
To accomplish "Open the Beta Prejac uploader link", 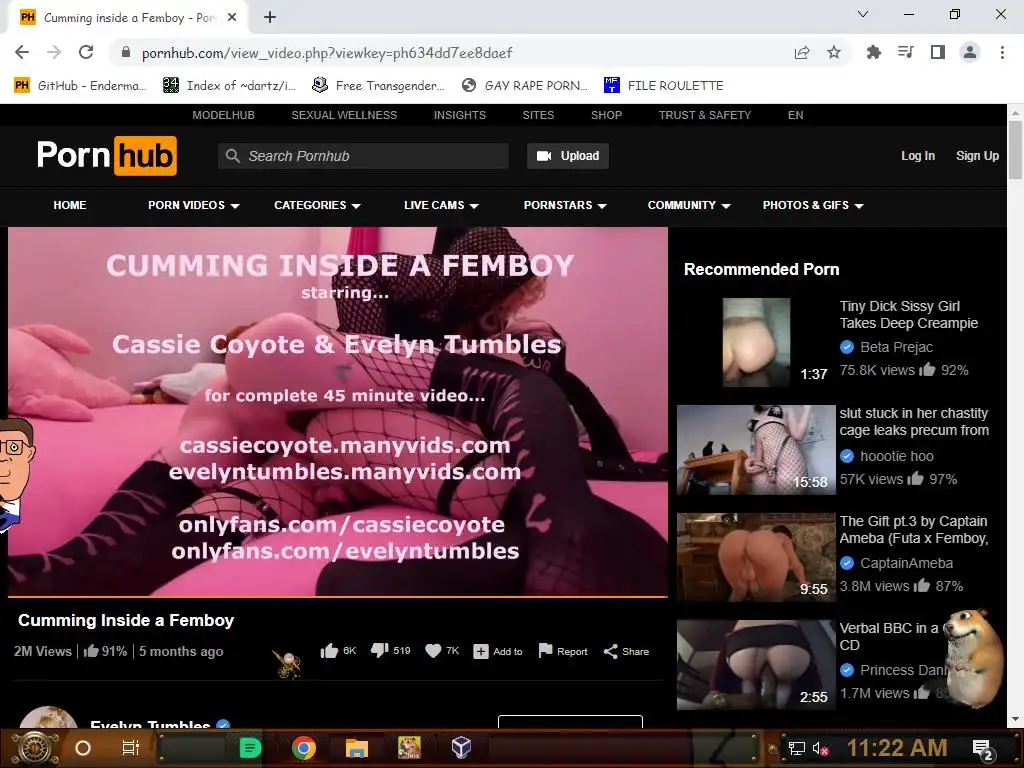I will pos(897,347).
